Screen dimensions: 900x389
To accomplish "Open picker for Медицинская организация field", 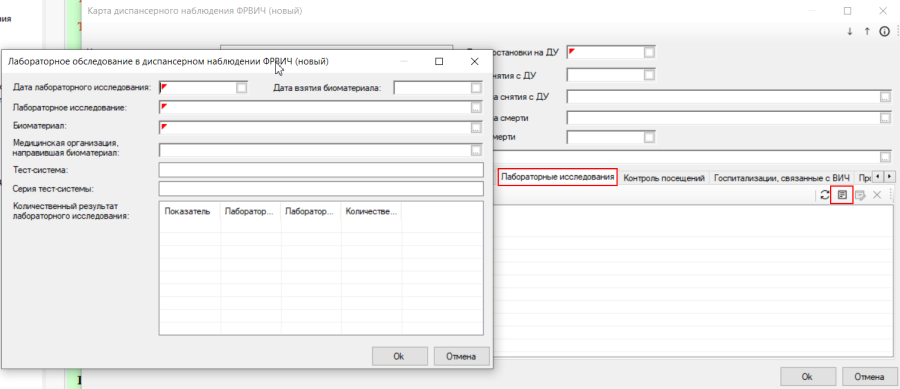I will (x=476, y=150).
